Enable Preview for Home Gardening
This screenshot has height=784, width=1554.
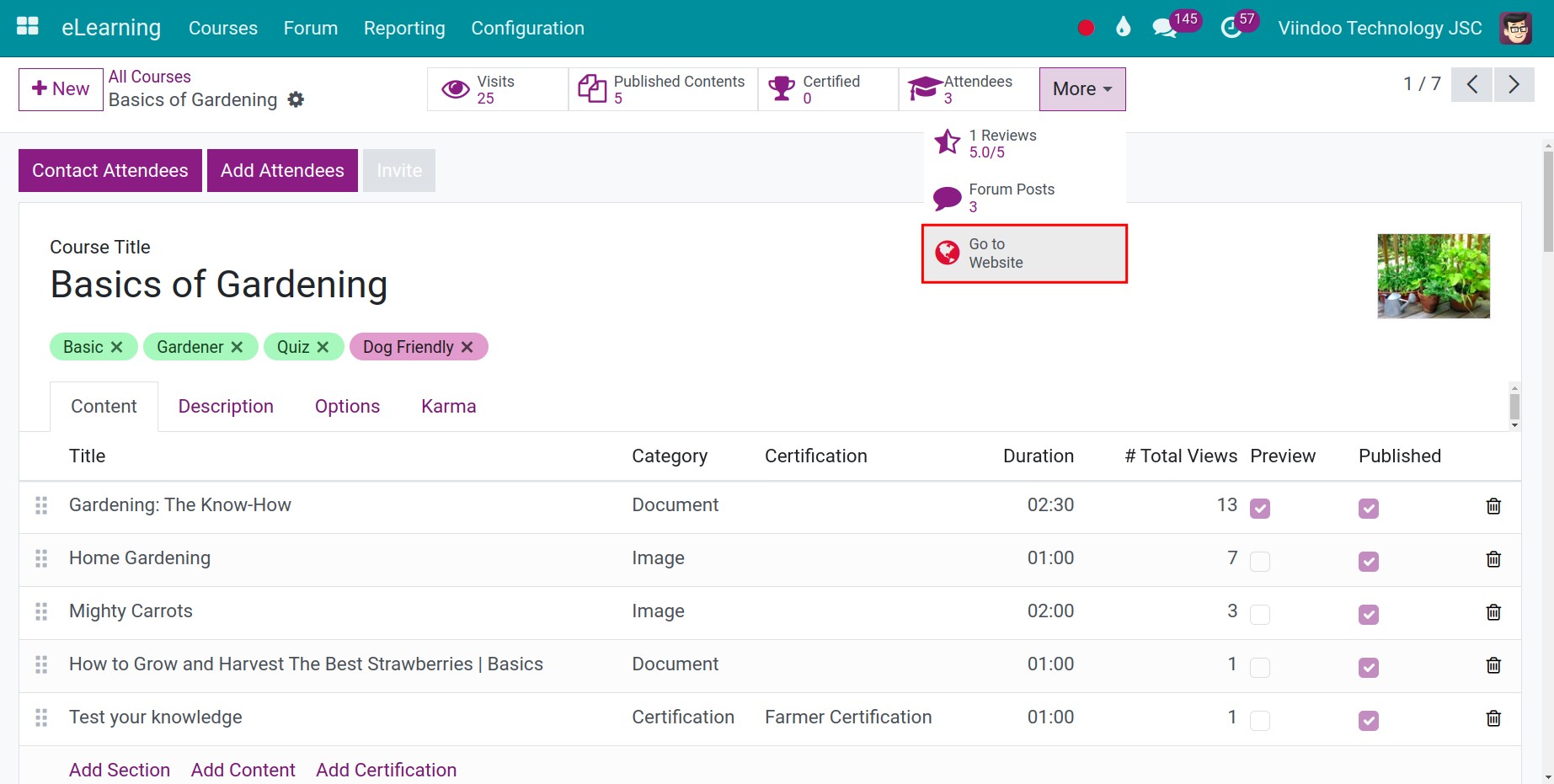tap(1260, 562)
